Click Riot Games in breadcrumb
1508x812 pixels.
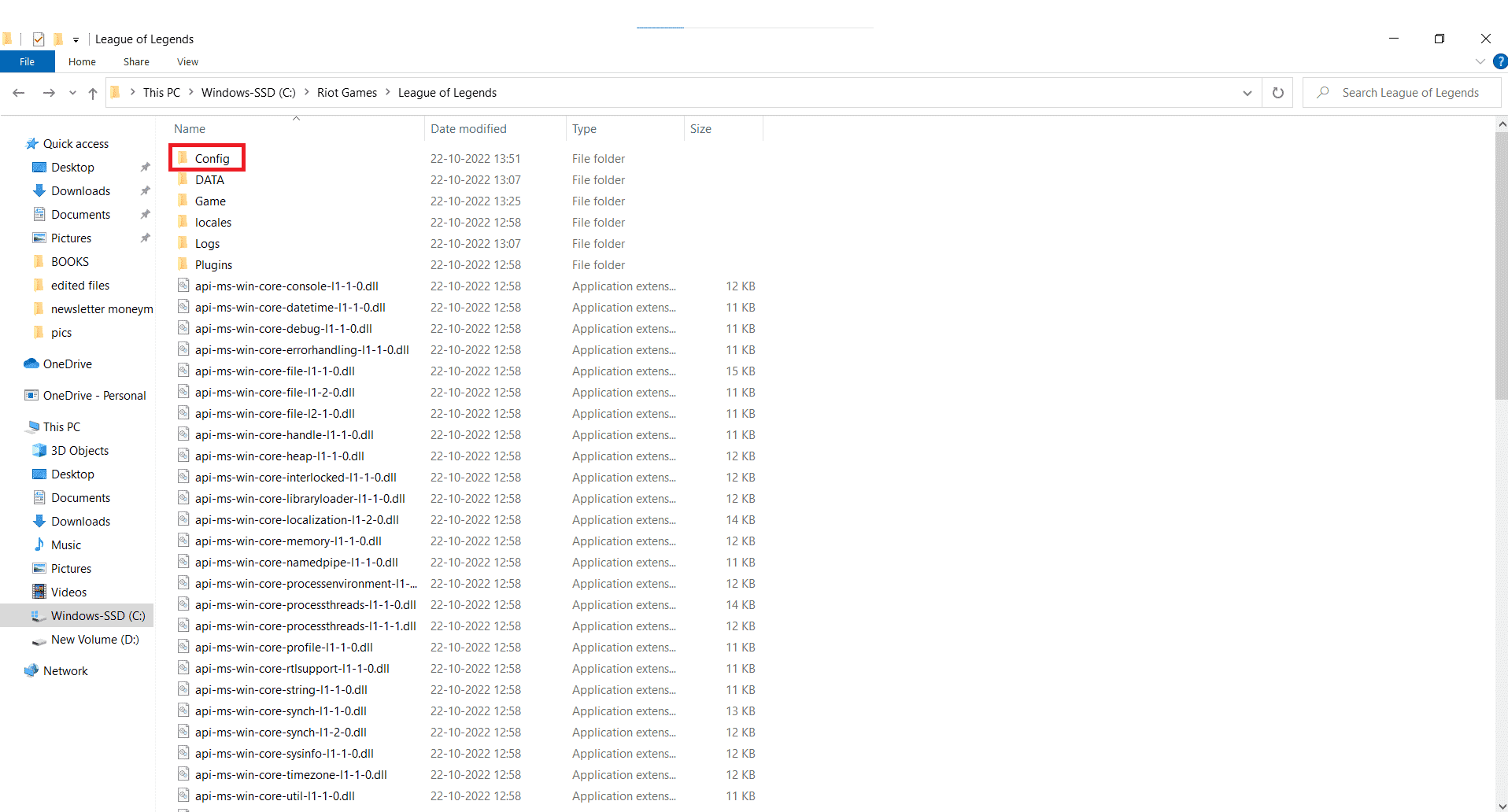[347, 93]
